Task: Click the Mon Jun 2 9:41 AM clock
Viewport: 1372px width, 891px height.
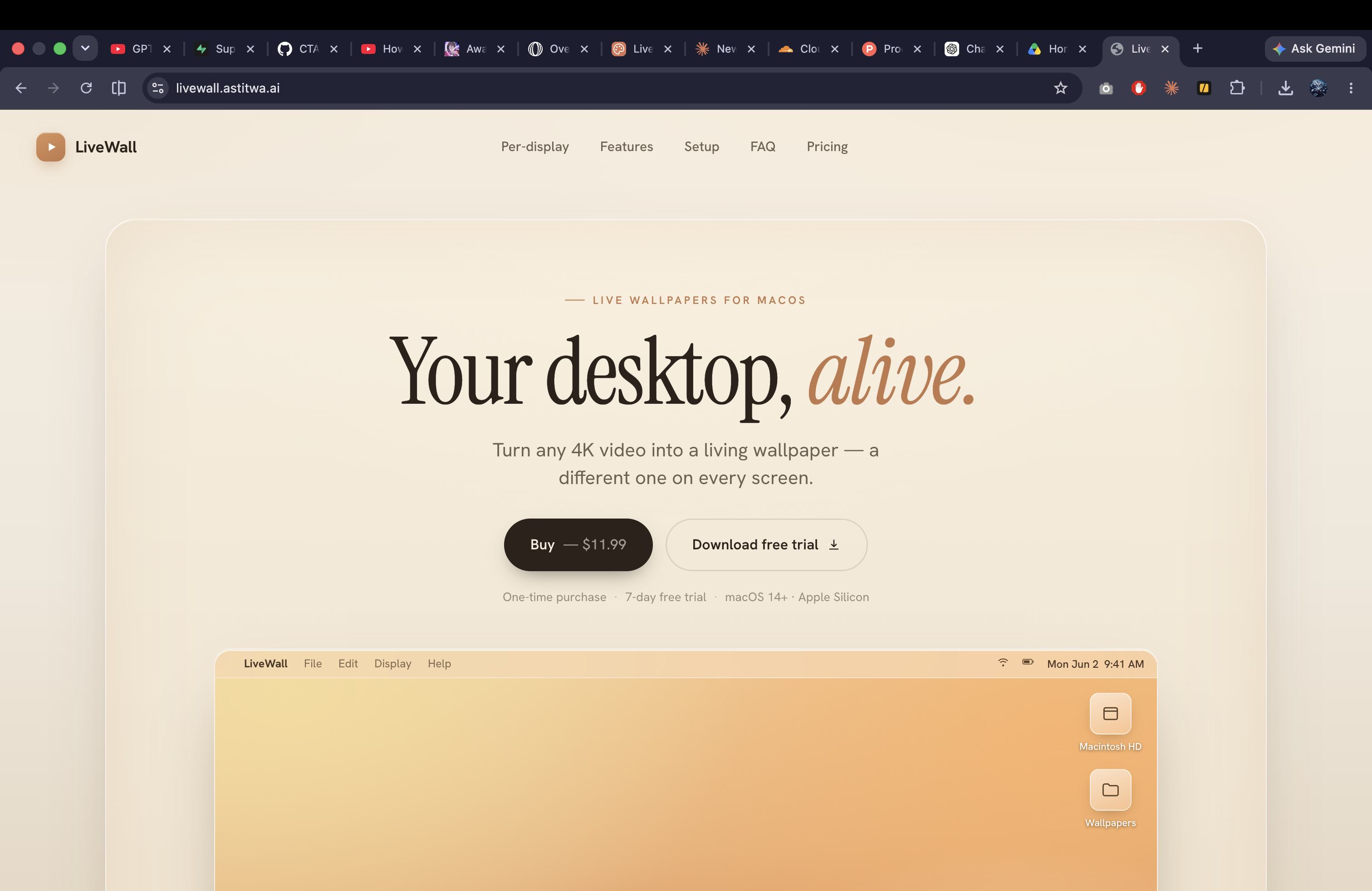Action: coord(1095,664)
